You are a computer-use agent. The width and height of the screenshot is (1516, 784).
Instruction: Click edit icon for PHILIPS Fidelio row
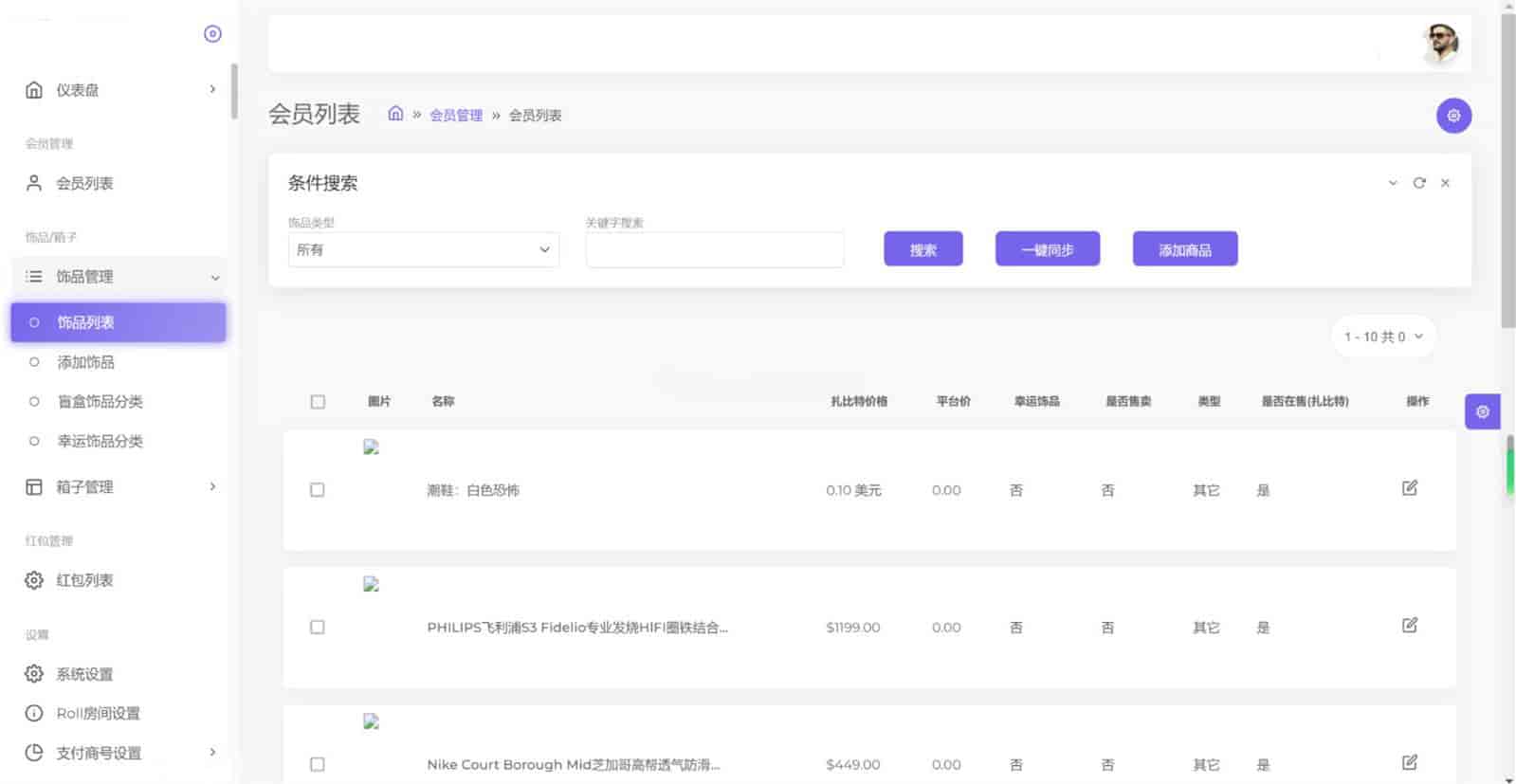[1409, 626]
